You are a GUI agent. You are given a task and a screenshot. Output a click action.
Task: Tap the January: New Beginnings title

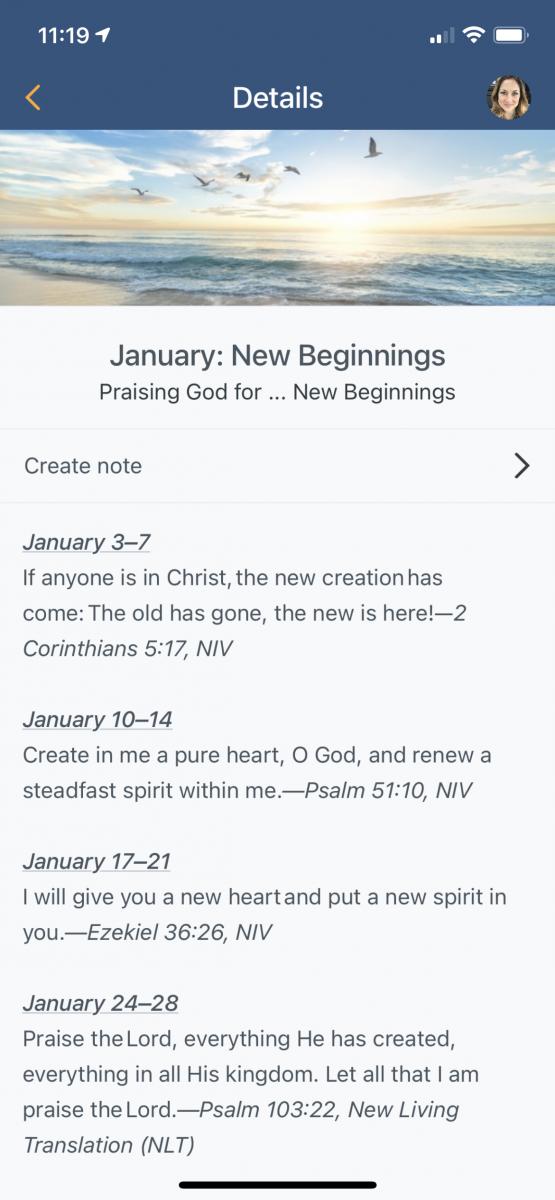pos(277,355)
